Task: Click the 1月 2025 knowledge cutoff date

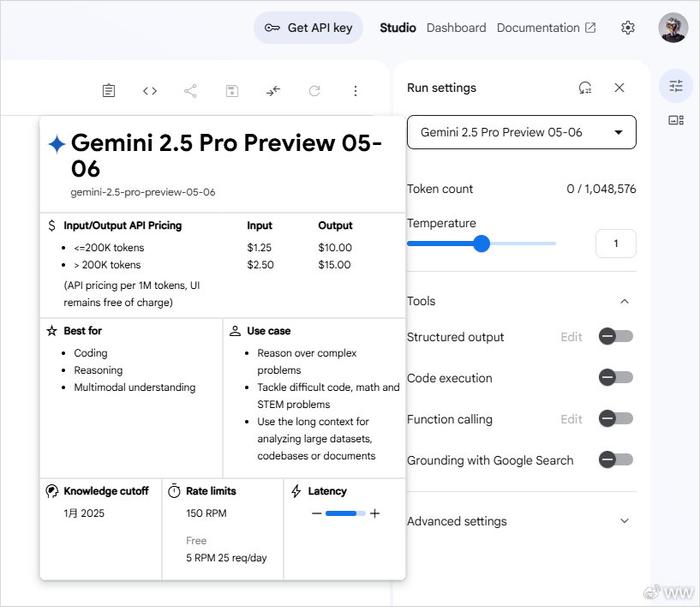Action: click(x=84, y=513)
